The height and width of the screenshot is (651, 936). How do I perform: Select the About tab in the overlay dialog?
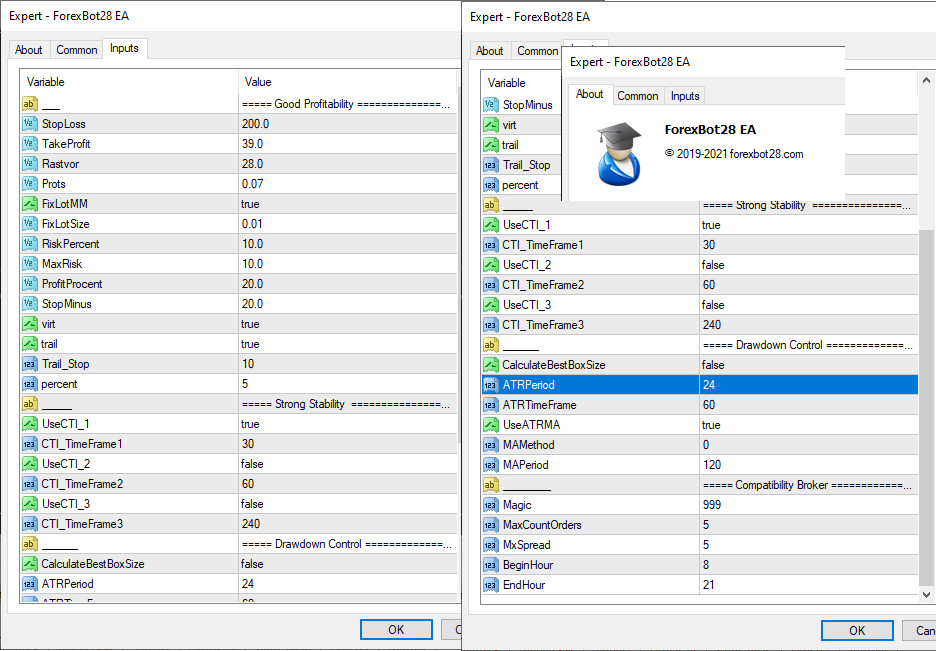coord(590,94)
